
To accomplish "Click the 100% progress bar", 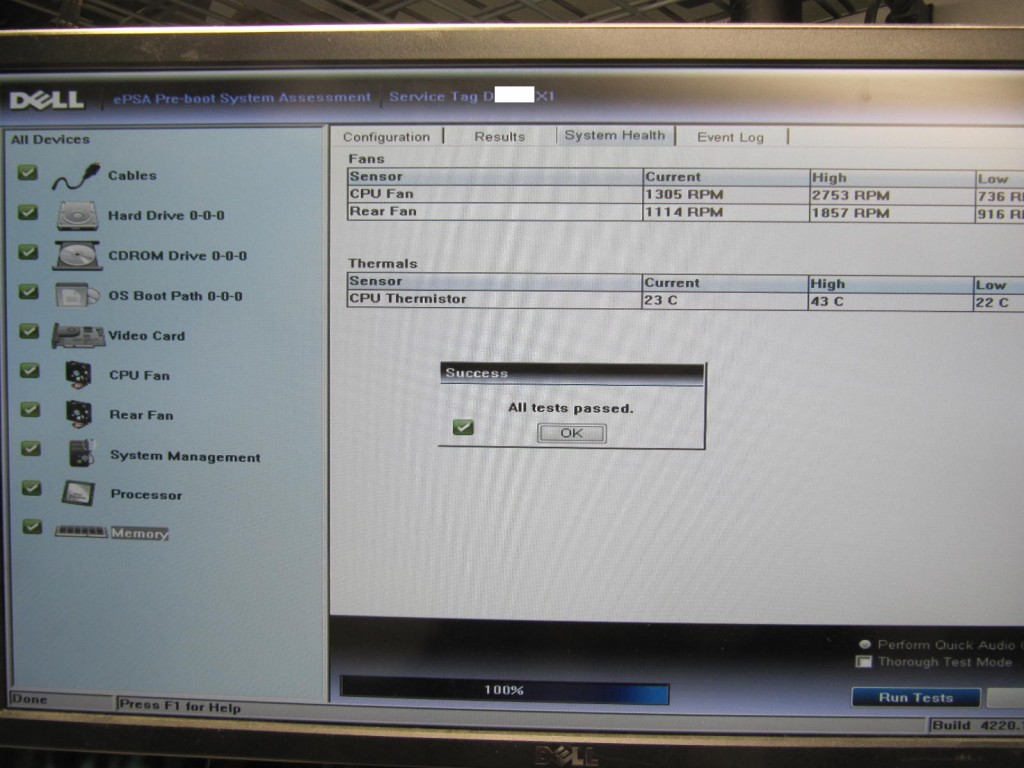I will point(504,690).
